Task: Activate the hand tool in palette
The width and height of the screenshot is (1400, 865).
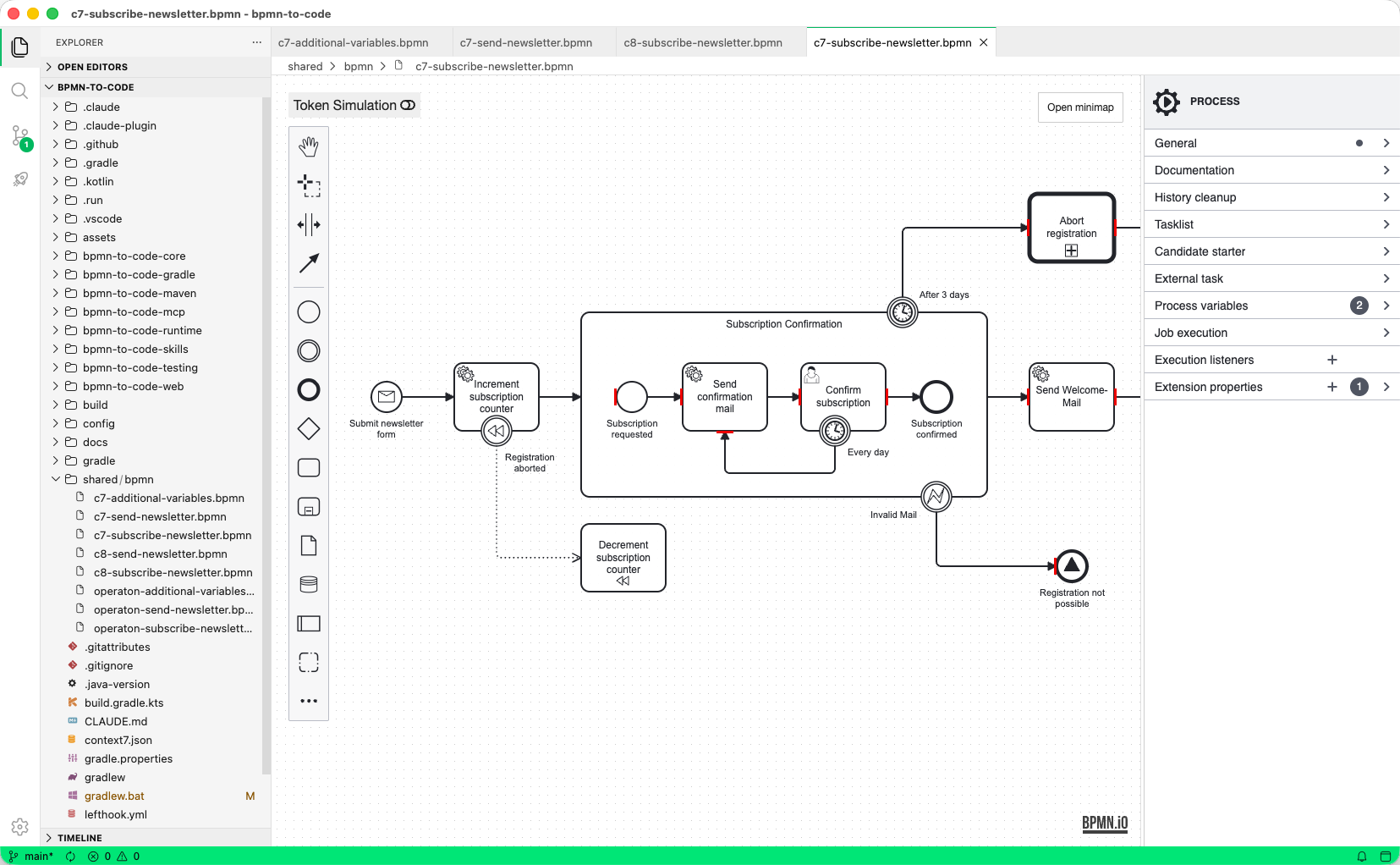Action: click(x=309, y=146)
